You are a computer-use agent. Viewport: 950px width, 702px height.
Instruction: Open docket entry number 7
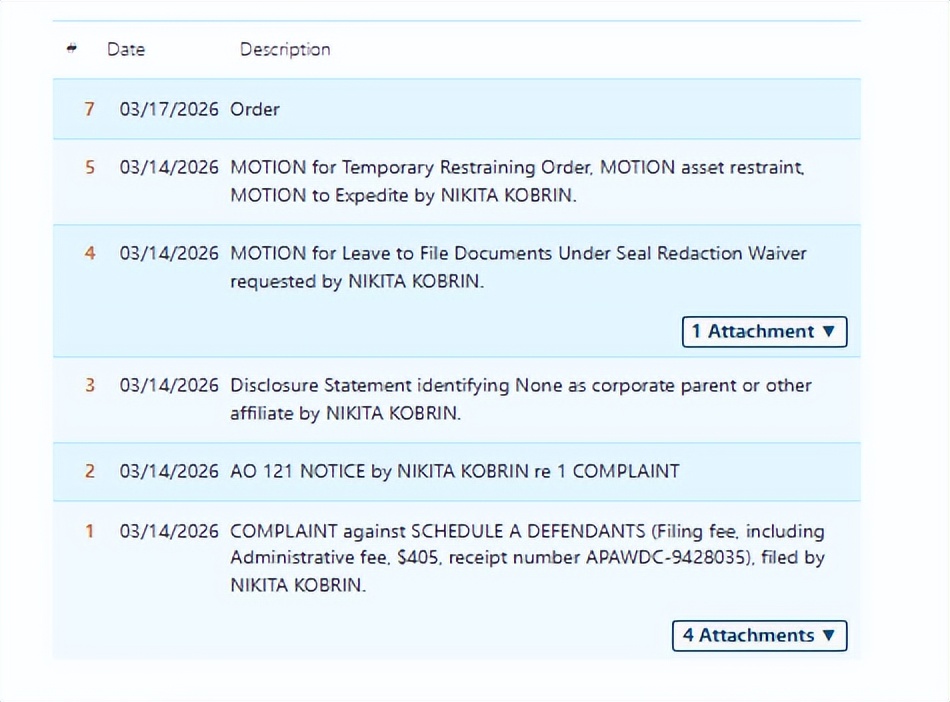[89, 109]
